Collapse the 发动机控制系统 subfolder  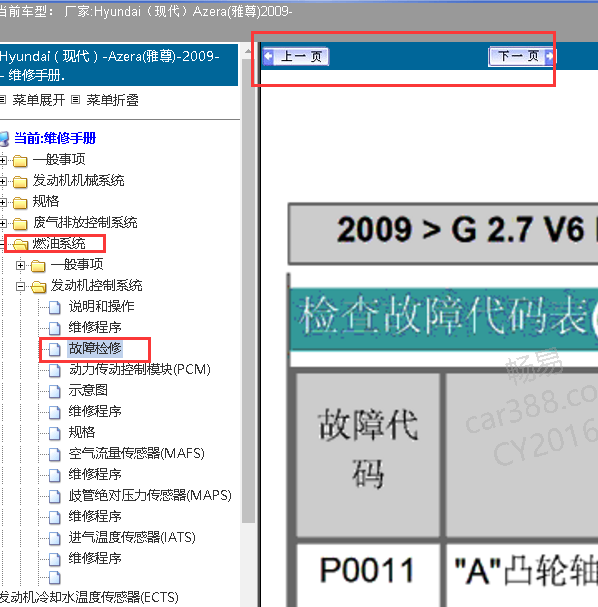pos(21,286)
